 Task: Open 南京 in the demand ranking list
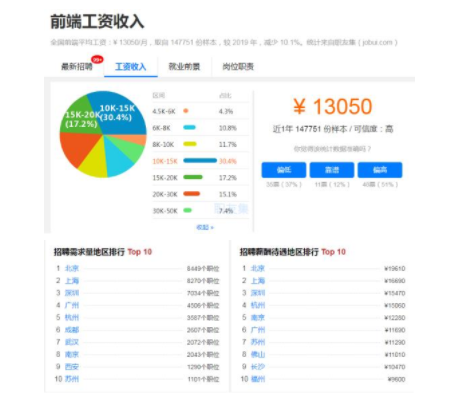[x=72, y=354]
